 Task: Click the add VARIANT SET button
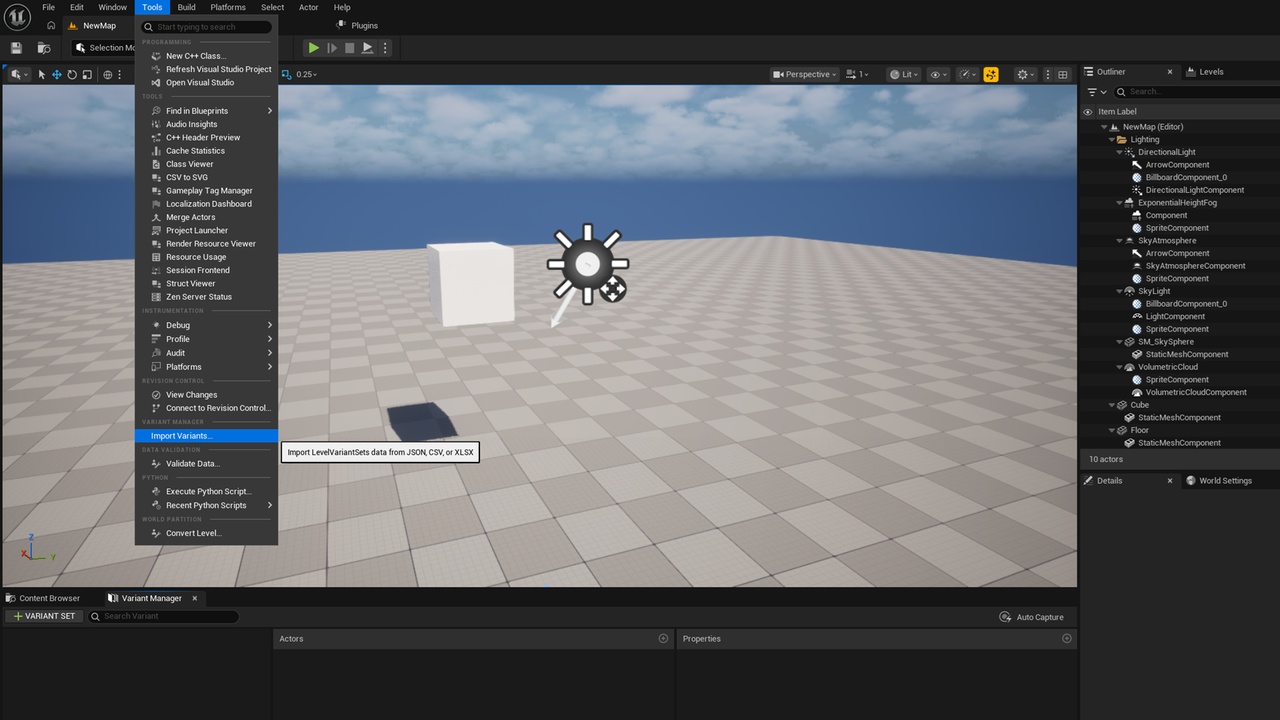point(44,616)
